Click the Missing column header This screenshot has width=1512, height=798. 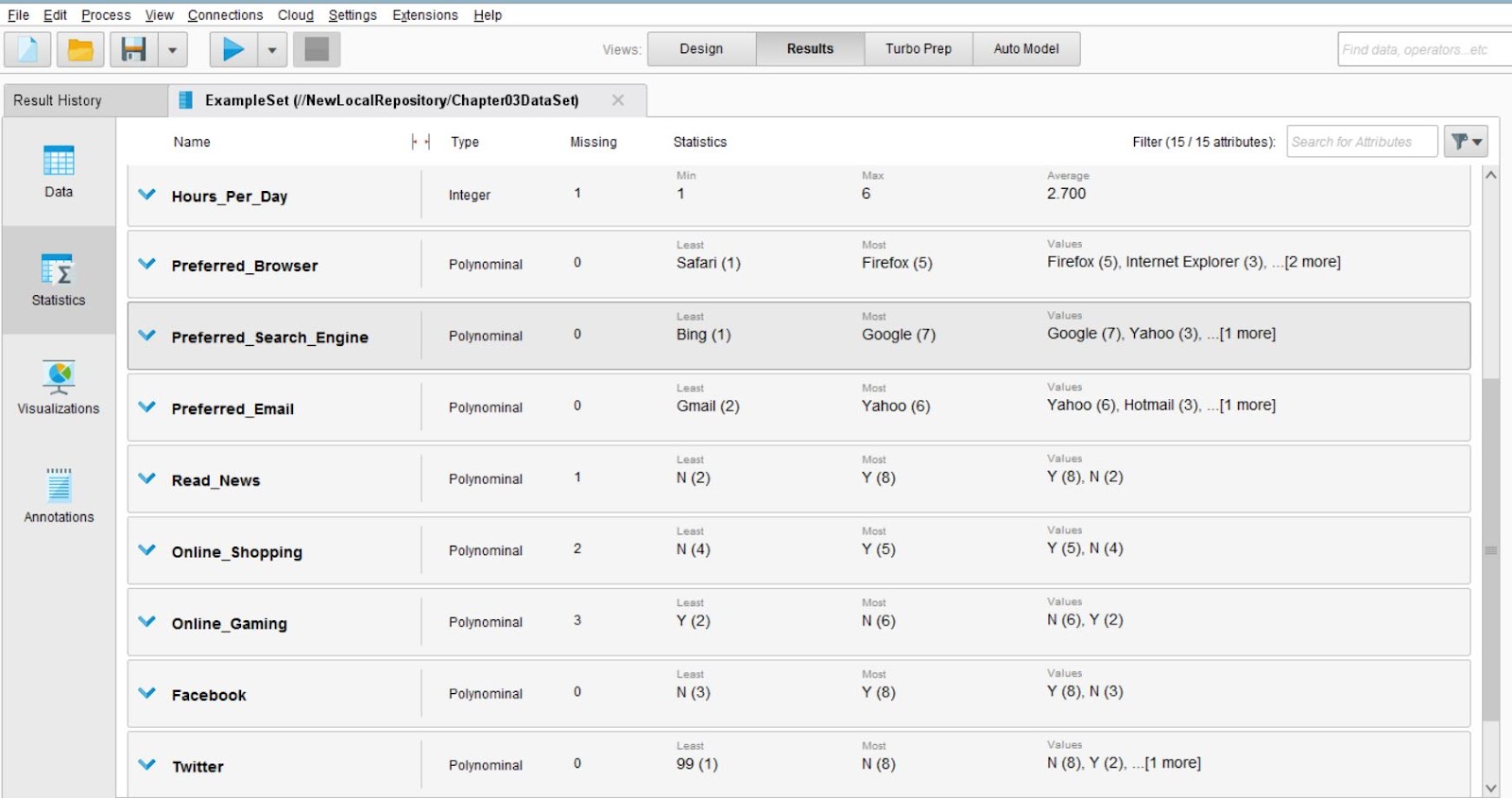coord(593,142)
